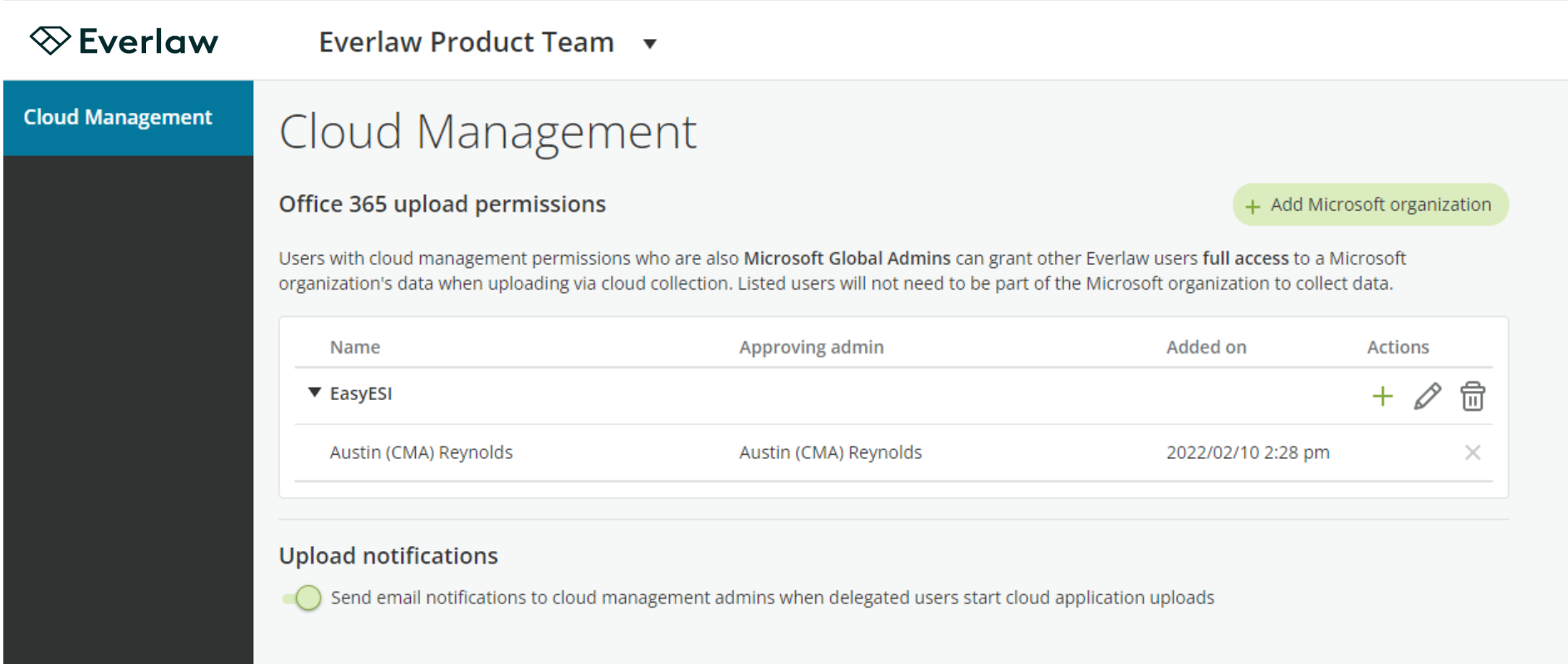Click the Everlaw logo
The width and height of the screenshot is (1568, 664).
(x=125, y=41)
